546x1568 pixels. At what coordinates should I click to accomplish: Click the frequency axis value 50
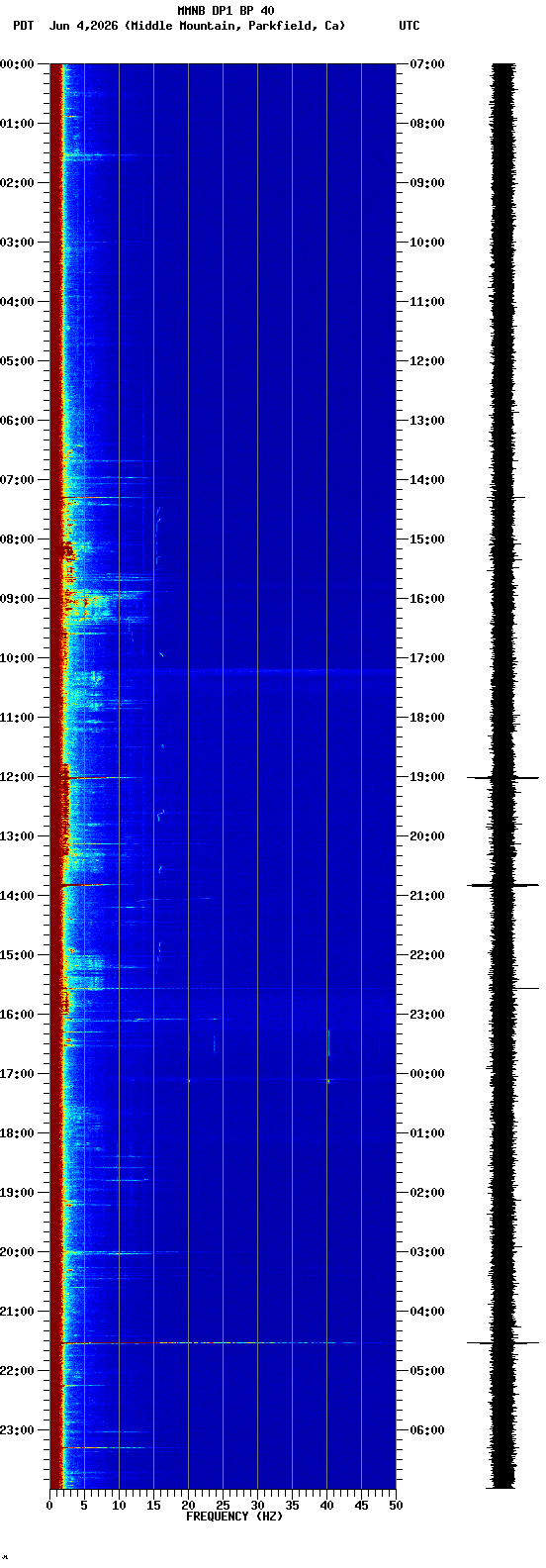pos(396,1506)
